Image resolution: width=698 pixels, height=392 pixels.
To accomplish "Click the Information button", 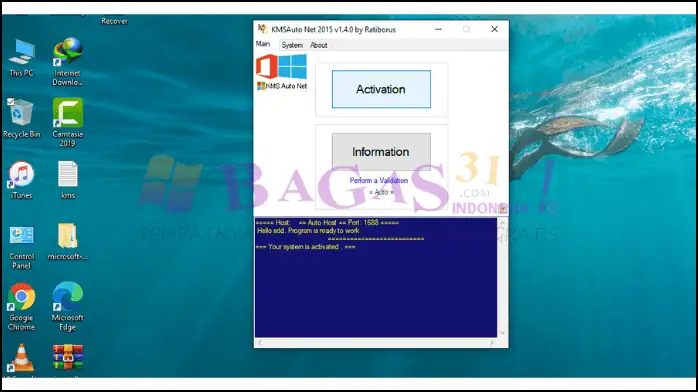I will click(x=381, y=152).
